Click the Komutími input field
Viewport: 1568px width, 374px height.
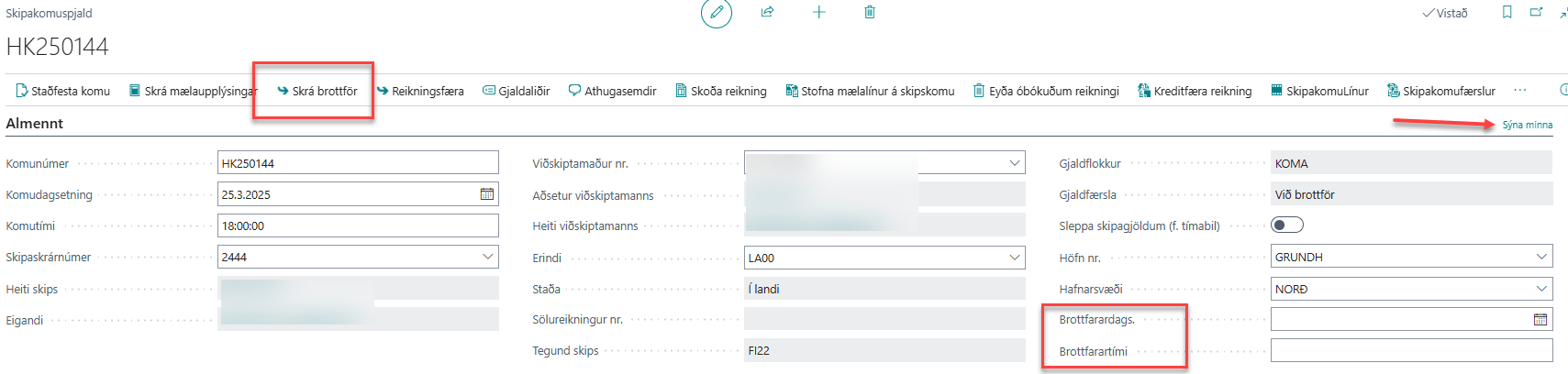tap(358, 225)
